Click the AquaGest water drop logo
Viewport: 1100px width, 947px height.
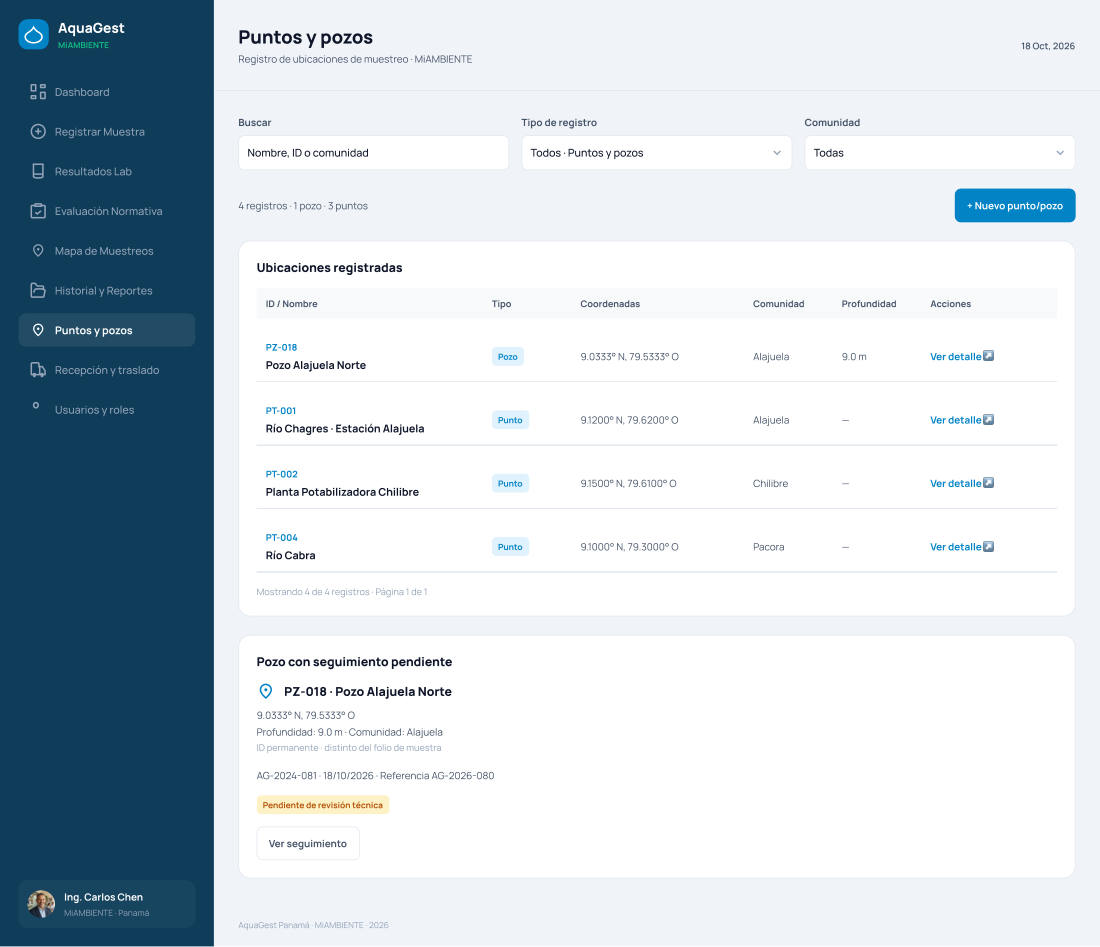coord(33,34)
